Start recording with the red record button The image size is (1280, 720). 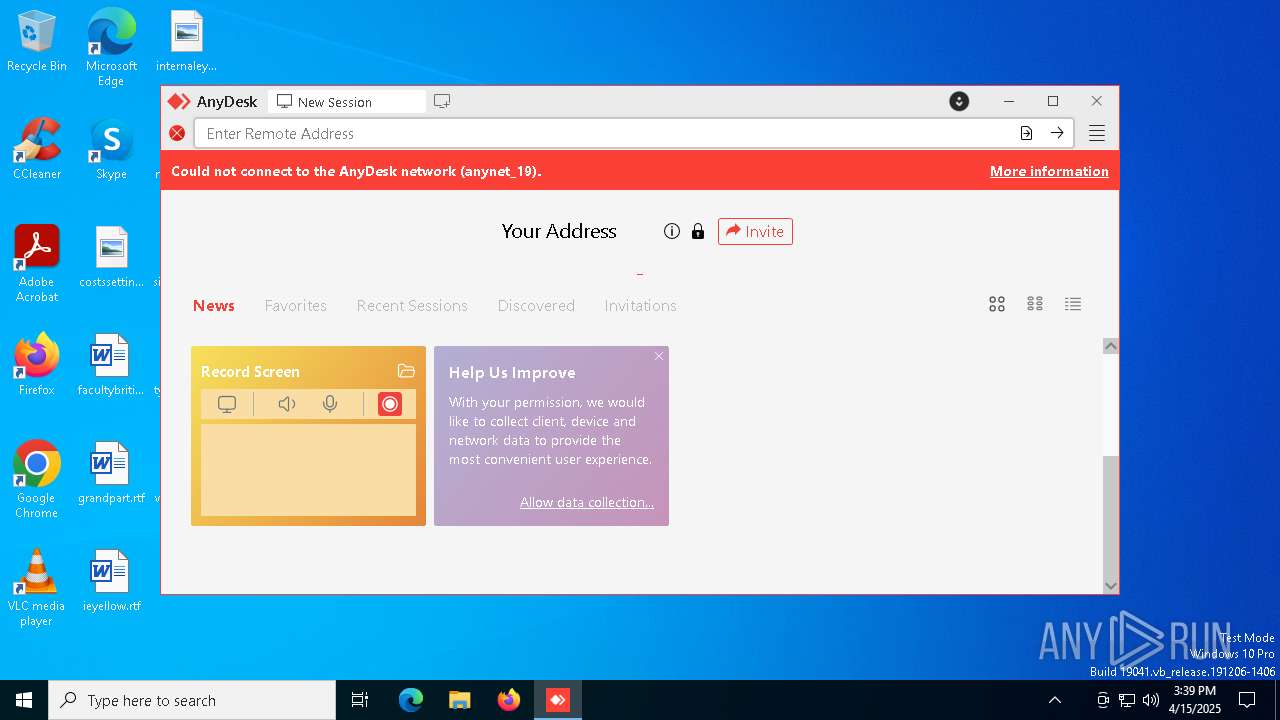pyautogui.click(x=390, y=404)
